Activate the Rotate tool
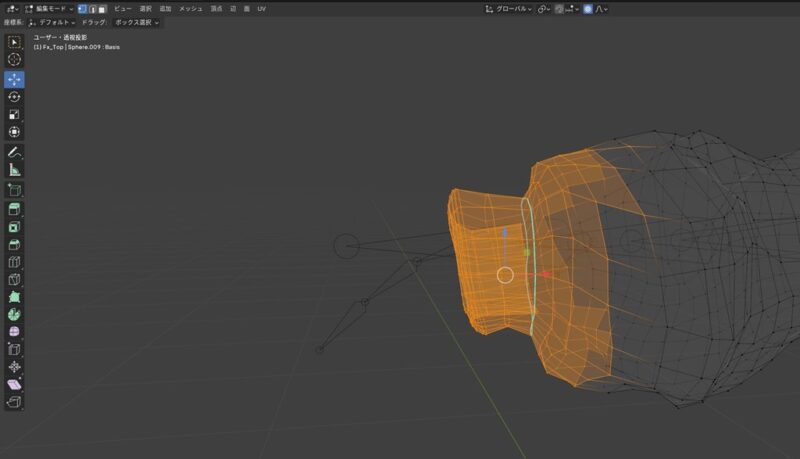This screenshot has width=800, height=459. (14, 97)
